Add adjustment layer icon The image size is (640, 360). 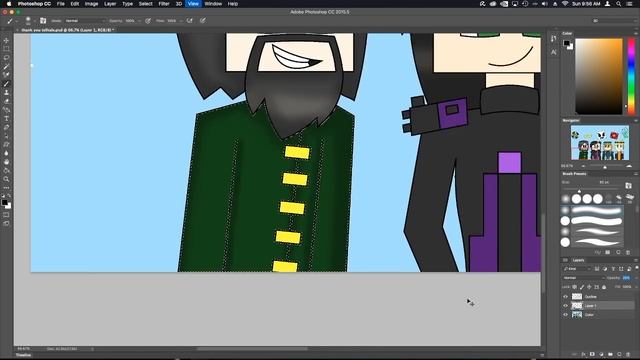click(x=601, y=354)
